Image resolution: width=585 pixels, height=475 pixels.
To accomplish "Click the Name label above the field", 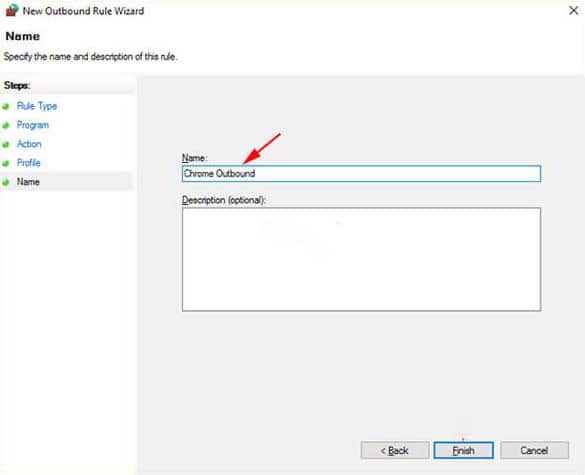I will pyautogui.click(x=194, y=158).
